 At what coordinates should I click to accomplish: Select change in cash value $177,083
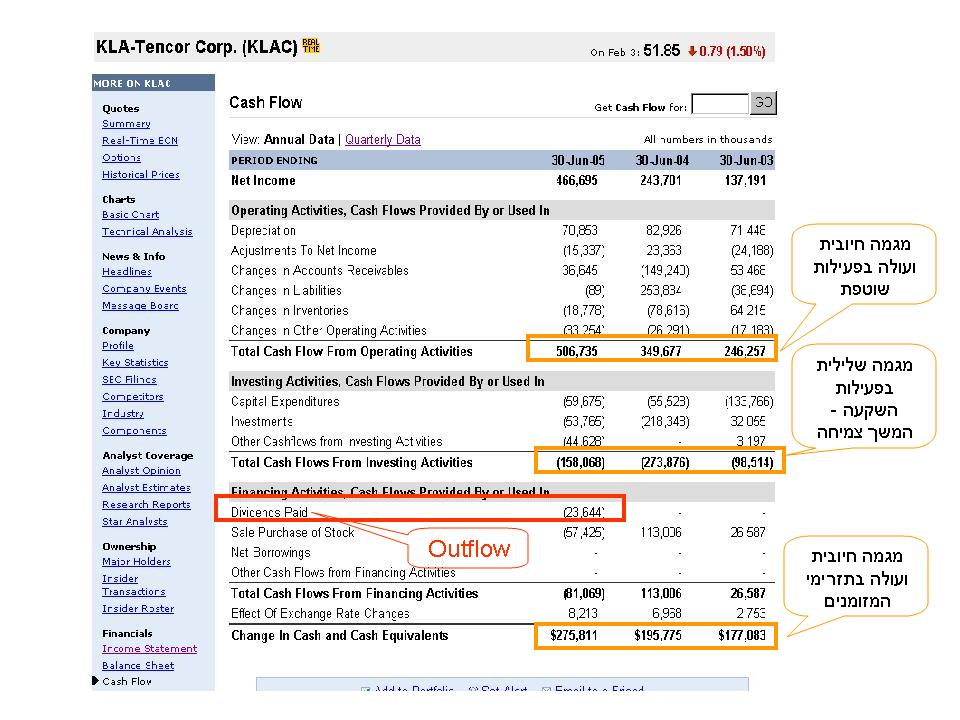[x=742, y=636]
